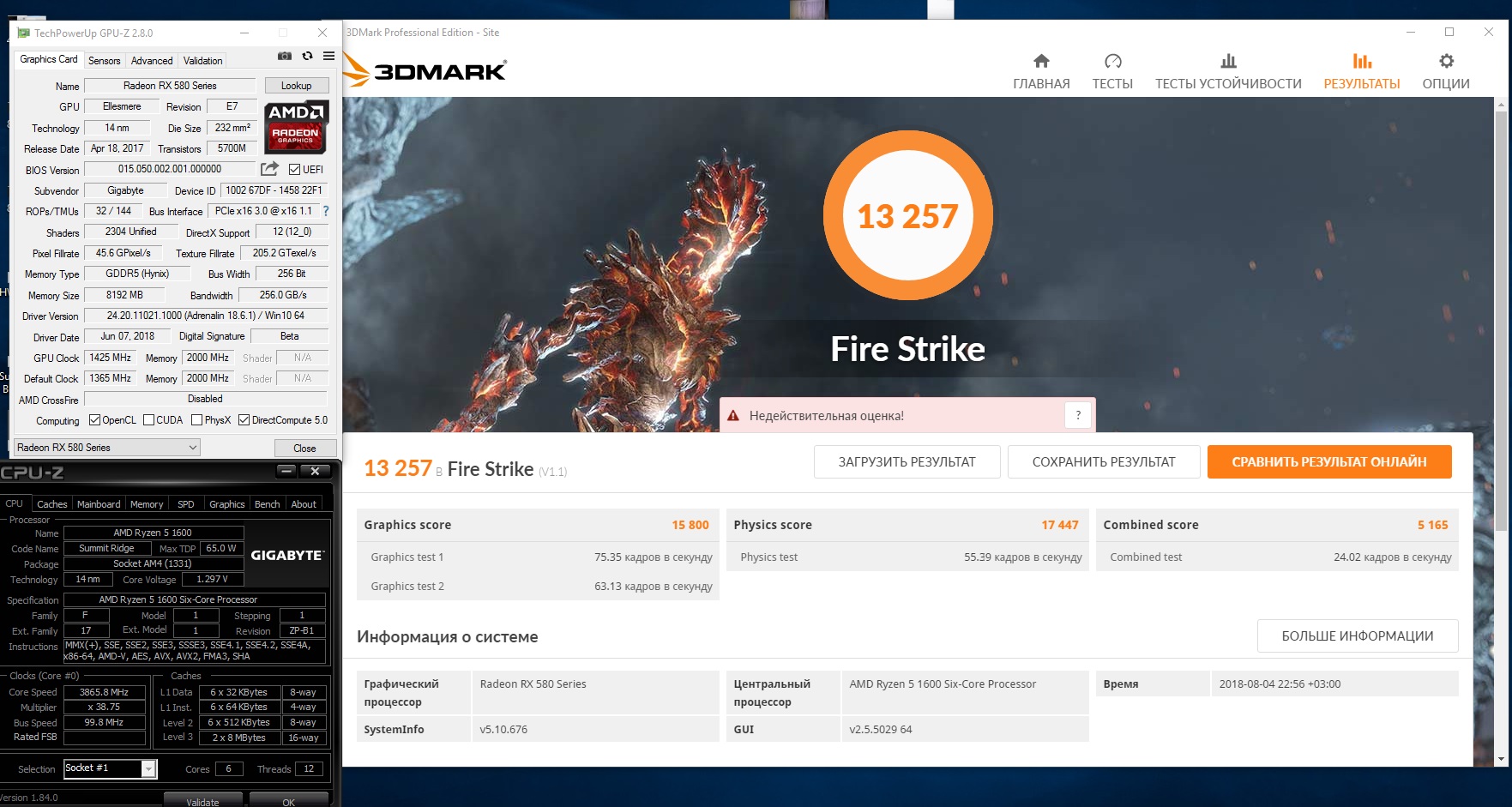
Task: Switch to the GPU-Z Validation tab
Action: coord(203,61)
